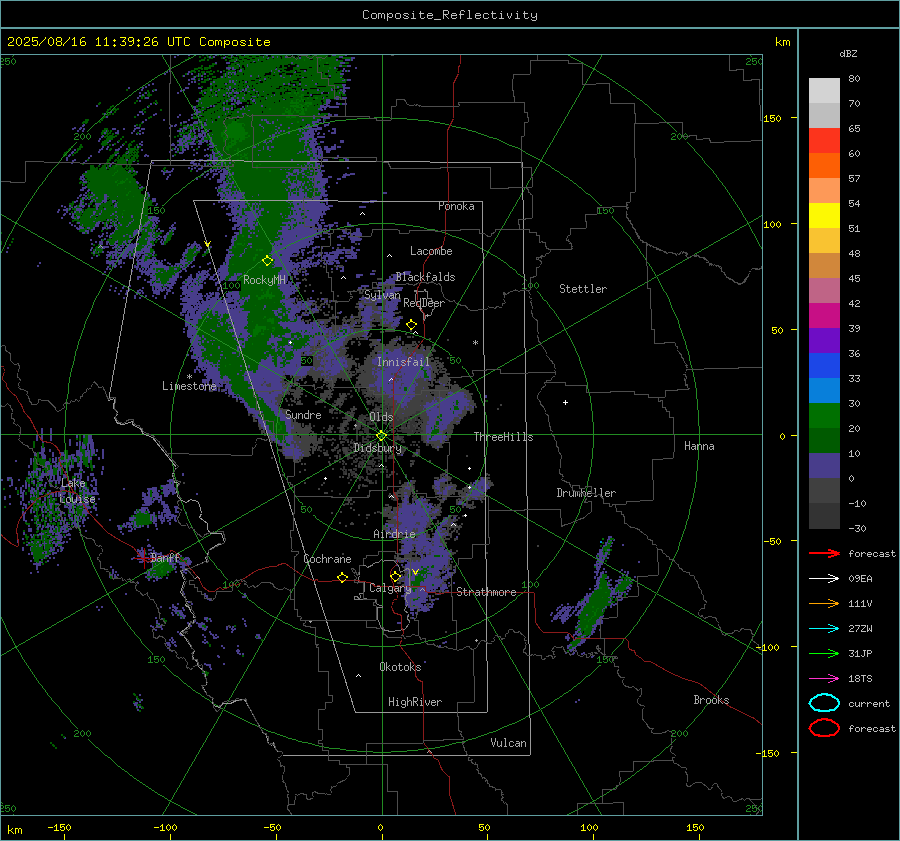Click the Drumheller city label
Image resolution: width=900 pixels, height=841 pixels.
[x=586, y=493]
